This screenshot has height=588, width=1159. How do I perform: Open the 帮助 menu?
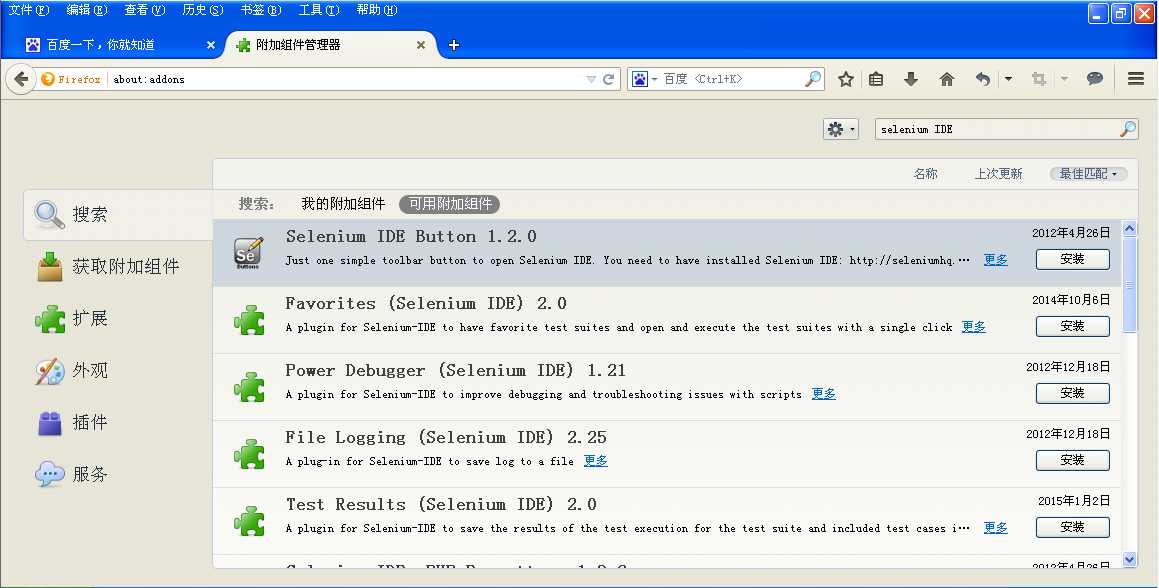tap(376, 10)
